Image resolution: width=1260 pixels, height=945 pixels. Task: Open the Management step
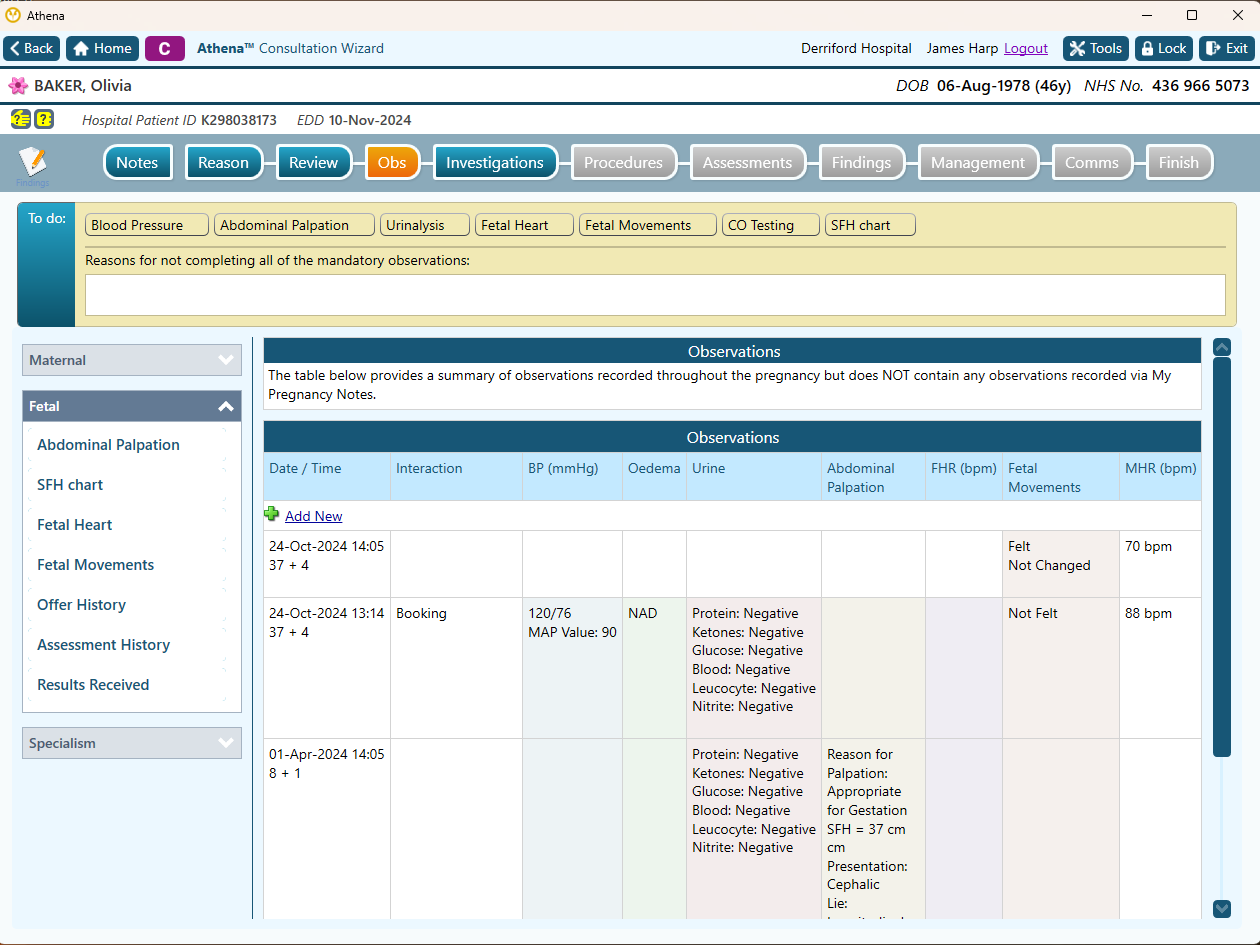click(978, 163)
